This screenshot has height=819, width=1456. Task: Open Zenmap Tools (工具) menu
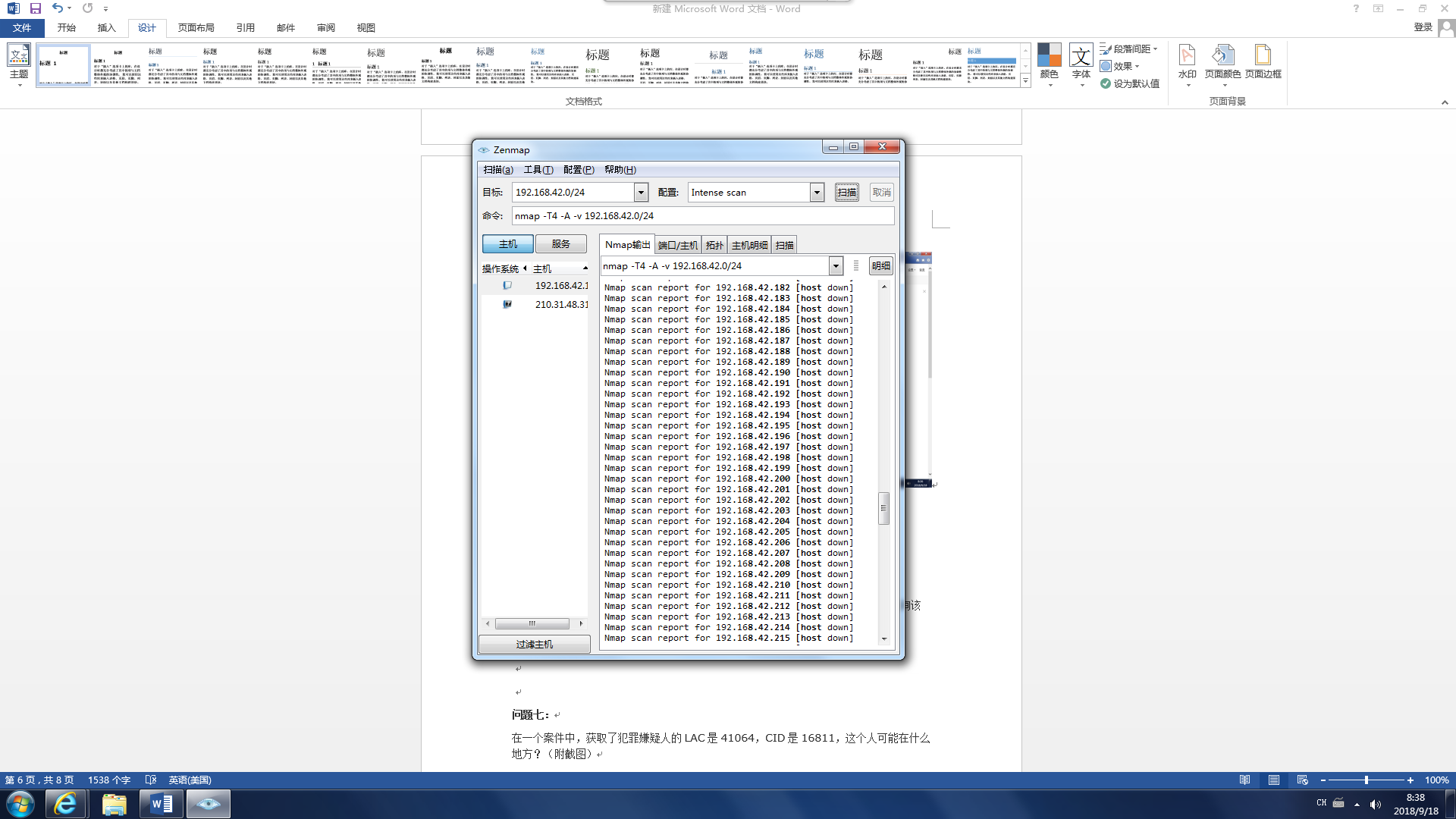pos(538,169)
